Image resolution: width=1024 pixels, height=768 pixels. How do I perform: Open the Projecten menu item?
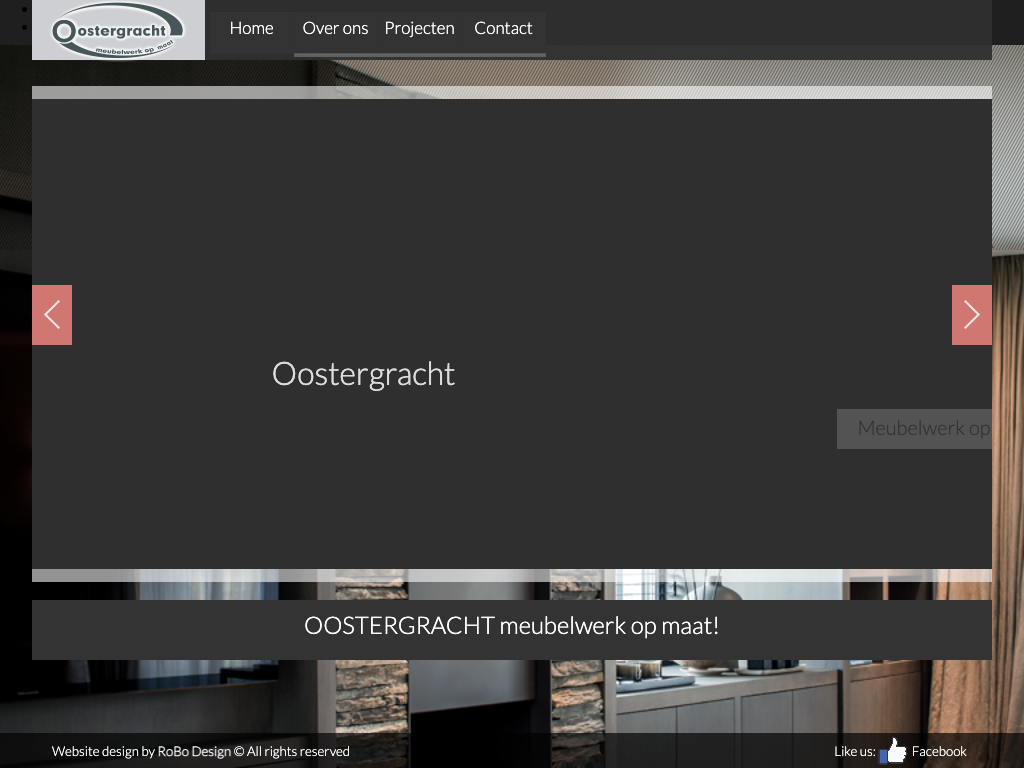point(419,28)
